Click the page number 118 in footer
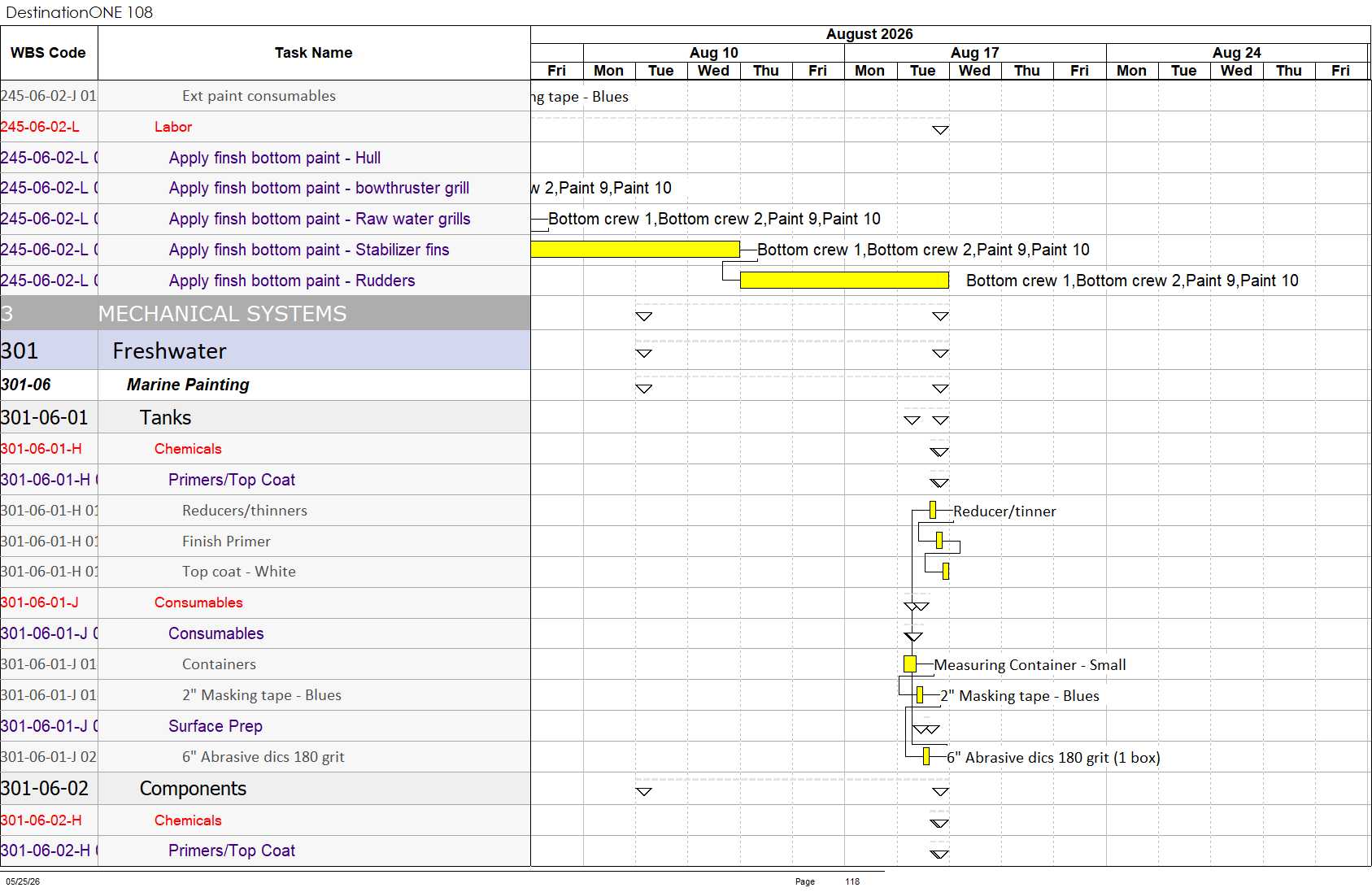Viewport: 1372px width, 892px height. pyautogui.click(x=852, y=881)
